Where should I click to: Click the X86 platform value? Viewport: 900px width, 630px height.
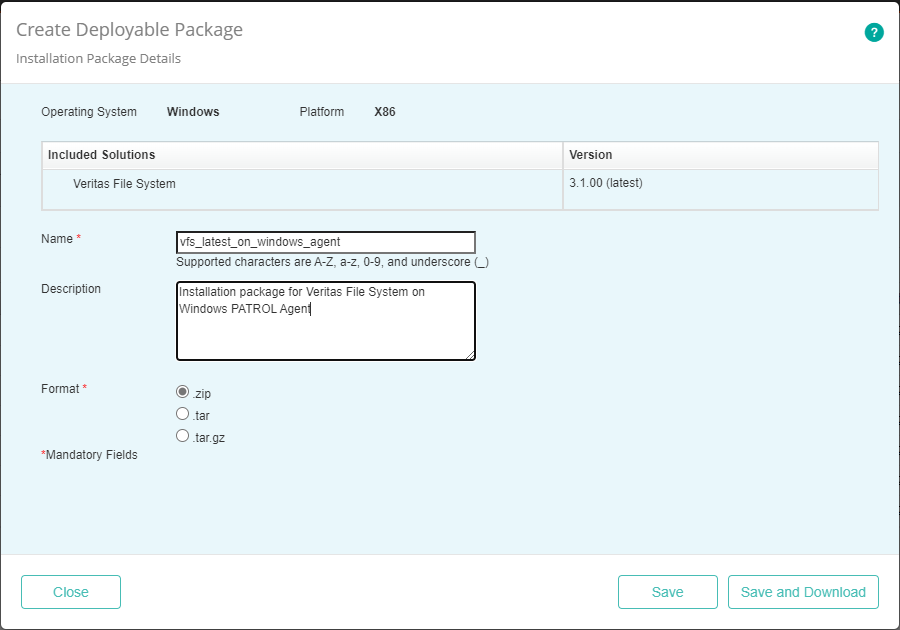[385, 112]
